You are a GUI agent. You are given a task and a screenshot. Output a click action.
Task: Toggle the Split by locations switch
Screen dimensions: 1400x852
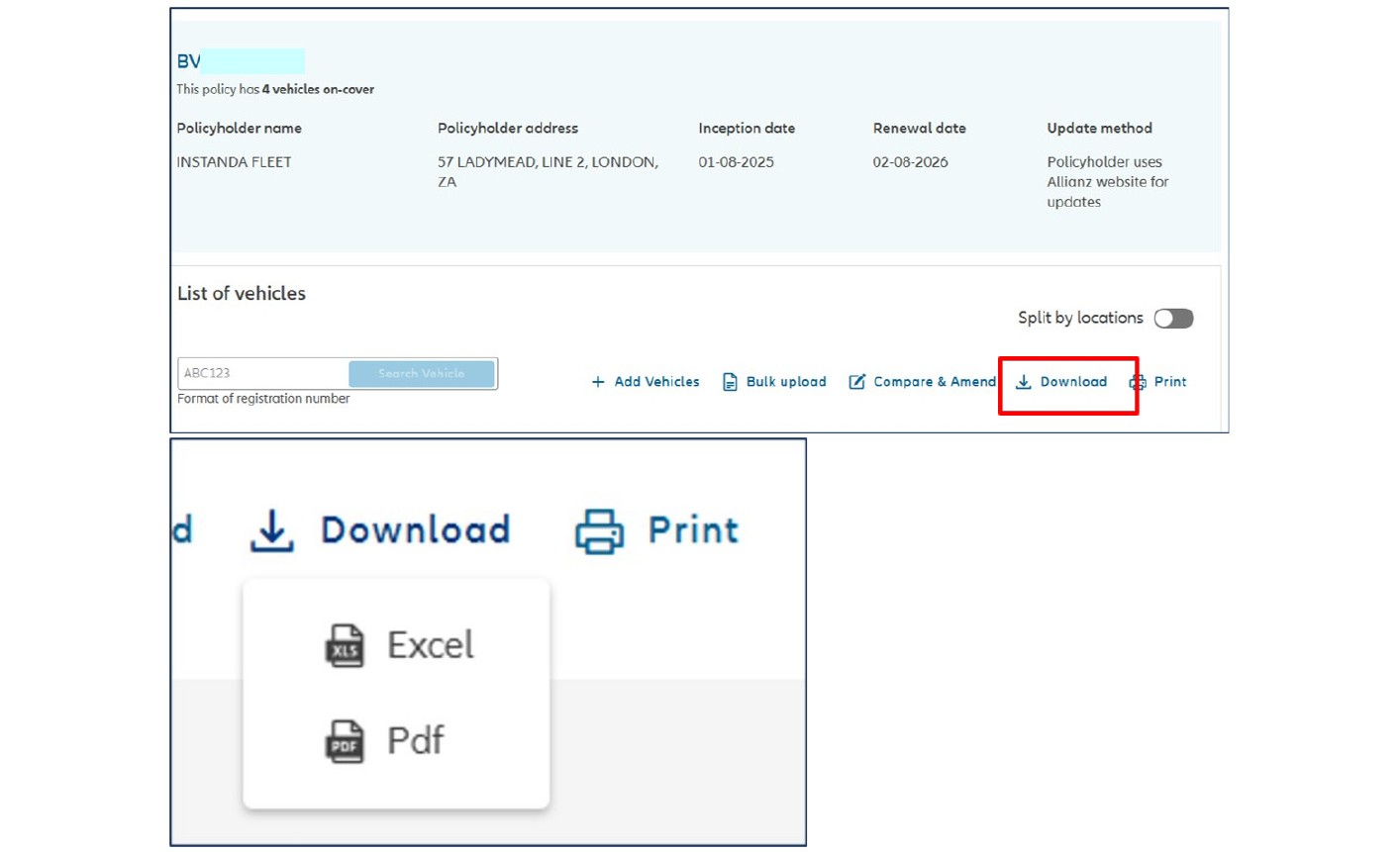(1173, 318)
